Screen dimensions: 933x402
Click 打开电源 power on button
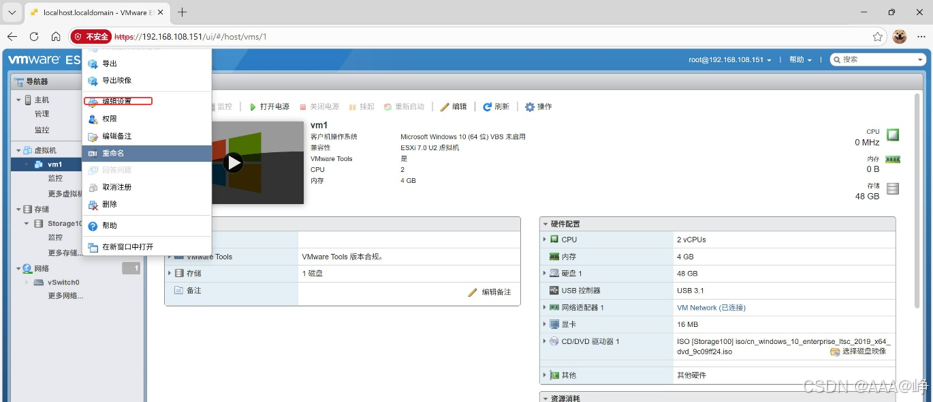269,107
